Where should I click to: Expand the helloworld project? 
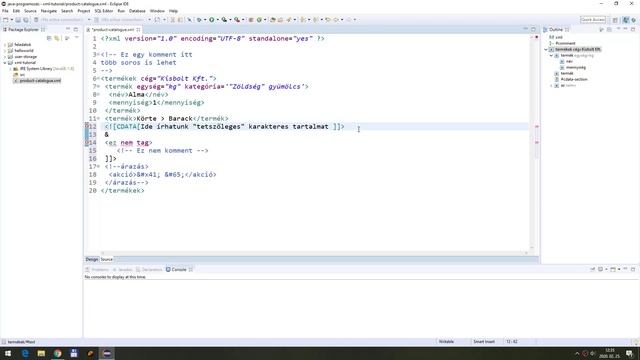(x=5, y=51)
